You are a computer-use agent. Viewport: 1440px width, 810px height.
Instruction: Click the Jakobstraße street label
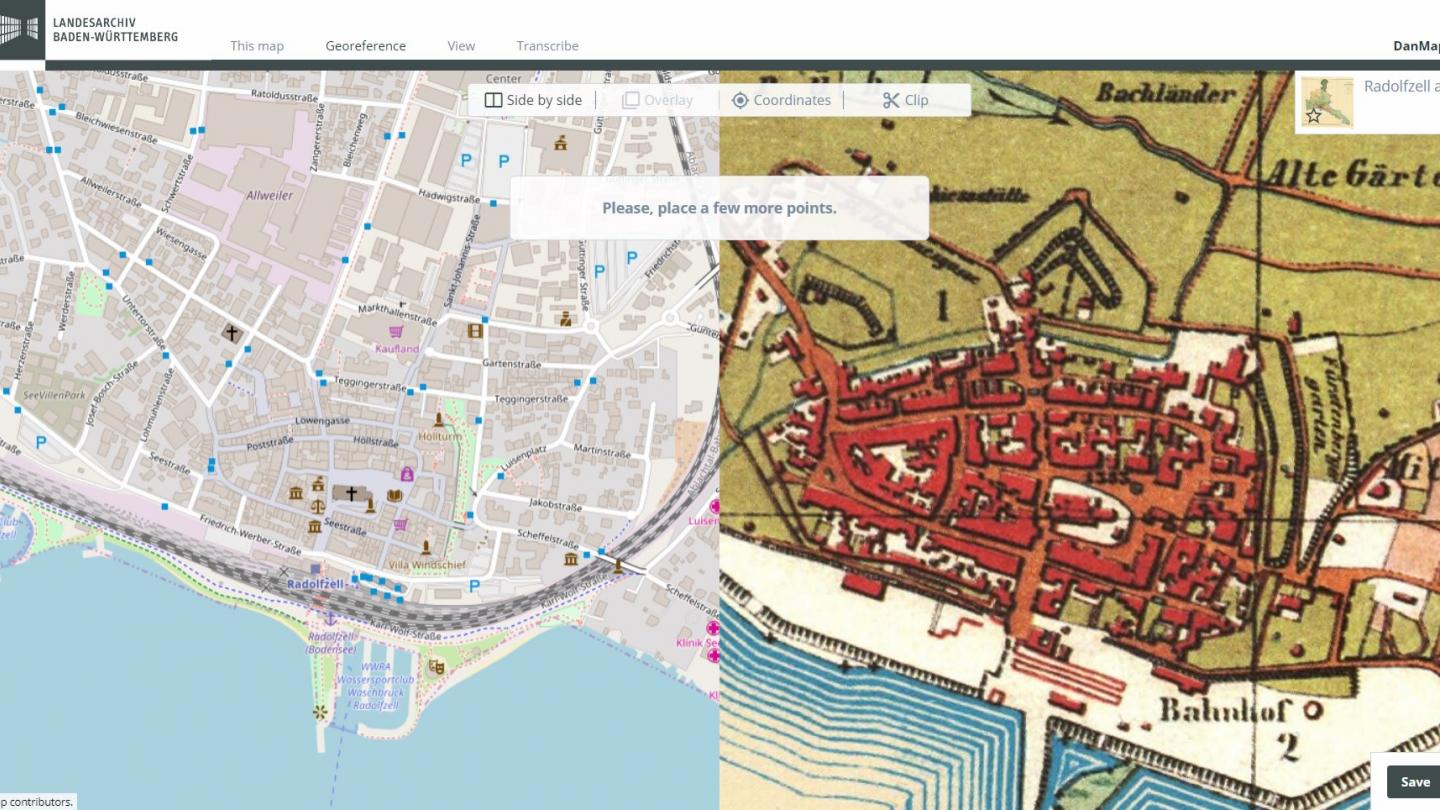coord(555,506)
